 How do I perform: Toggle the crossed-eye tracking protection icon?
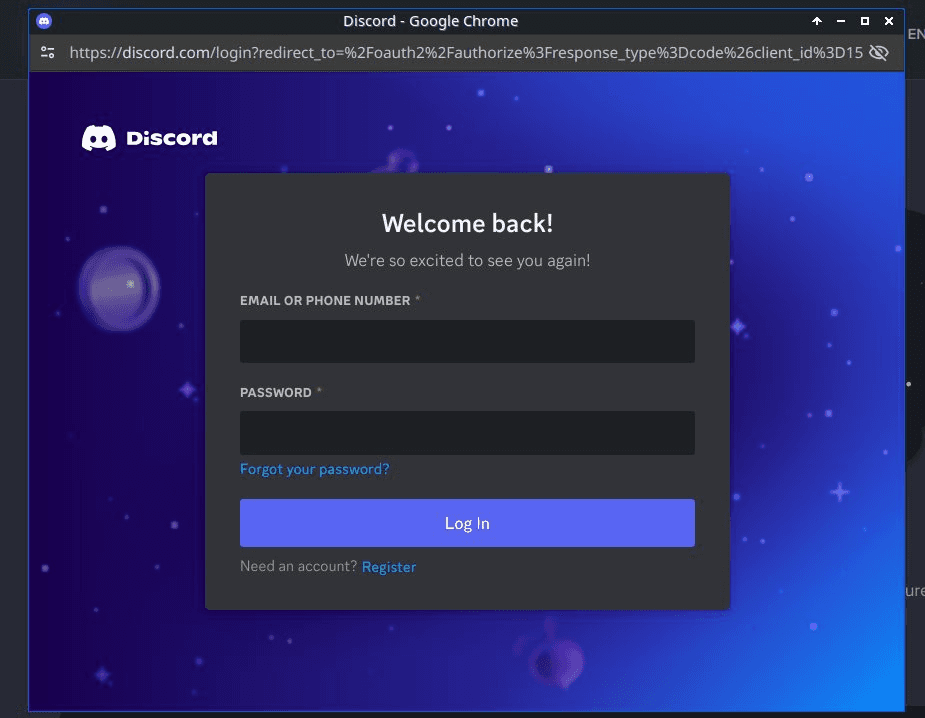(x=878, y=53)
